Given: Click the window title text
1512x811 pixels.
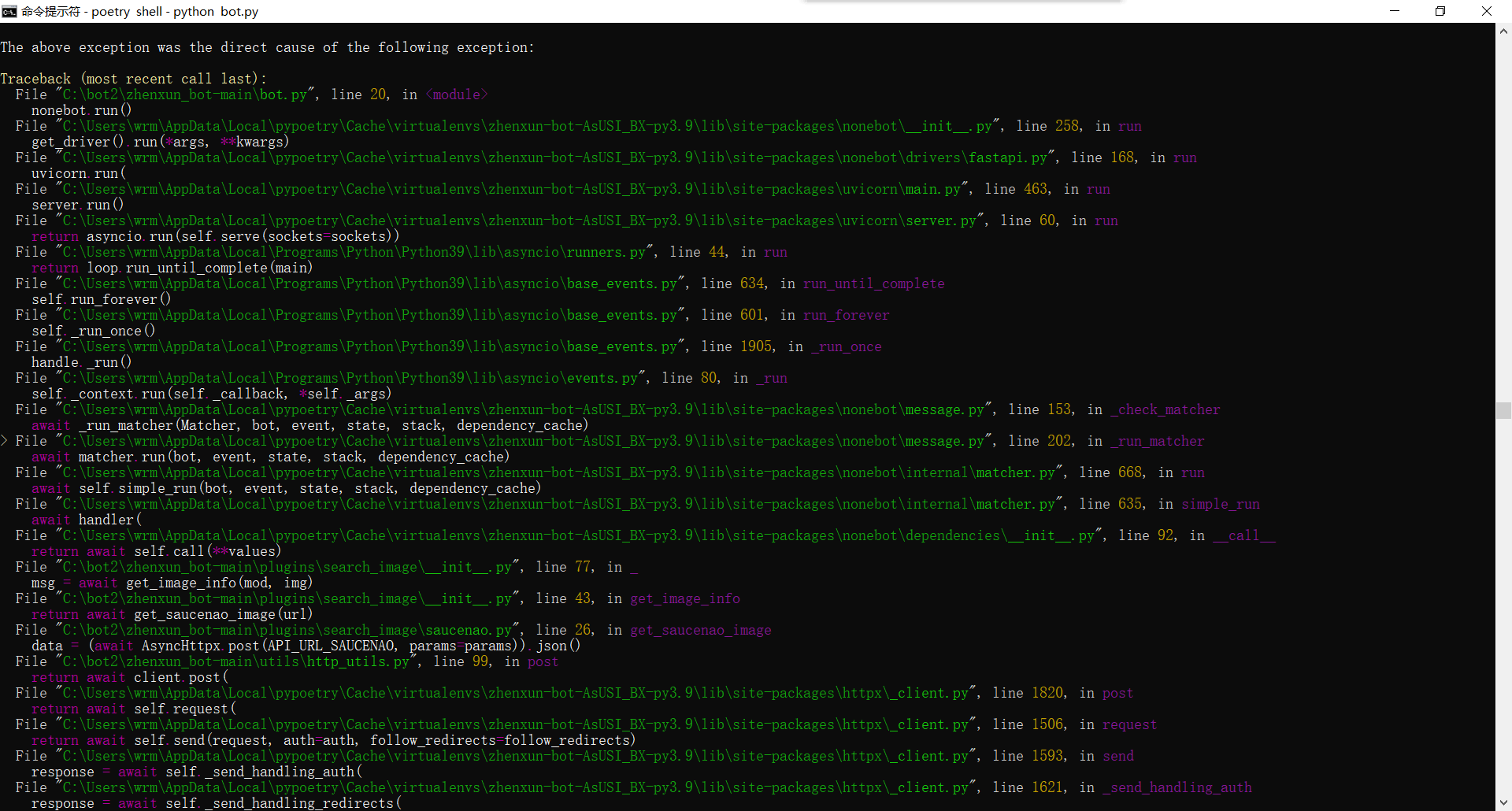Looking at the screenshot, I should 139,11.
